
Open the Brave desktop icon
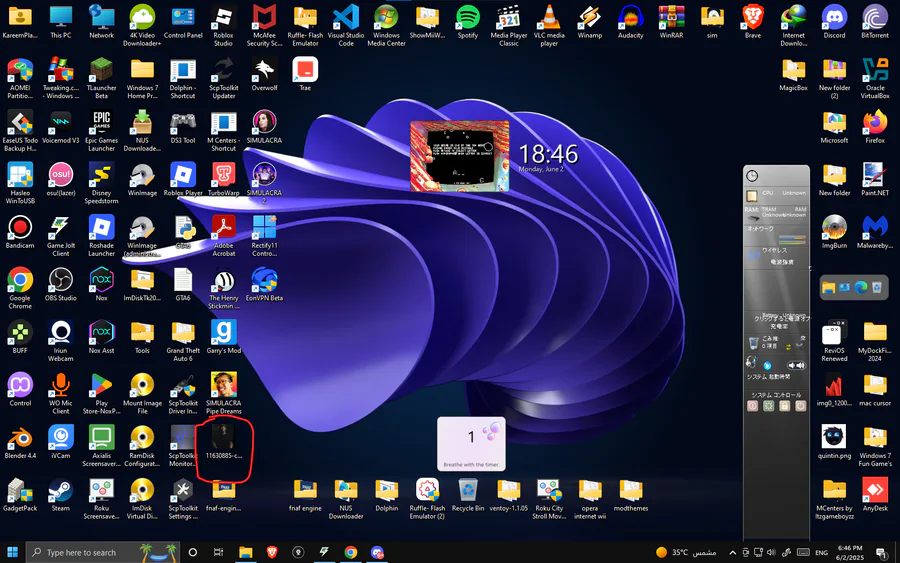click(x=752, y=22)
